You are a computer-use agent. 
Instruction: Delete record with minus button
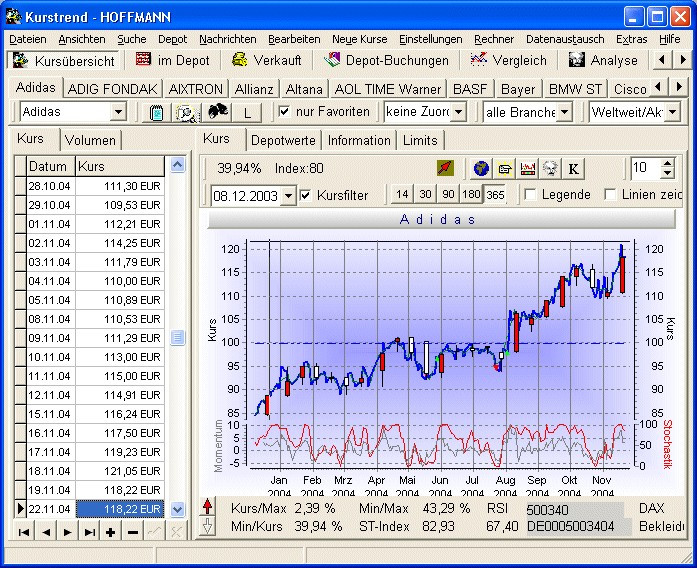pyautogui.click(x=132, y=532)
